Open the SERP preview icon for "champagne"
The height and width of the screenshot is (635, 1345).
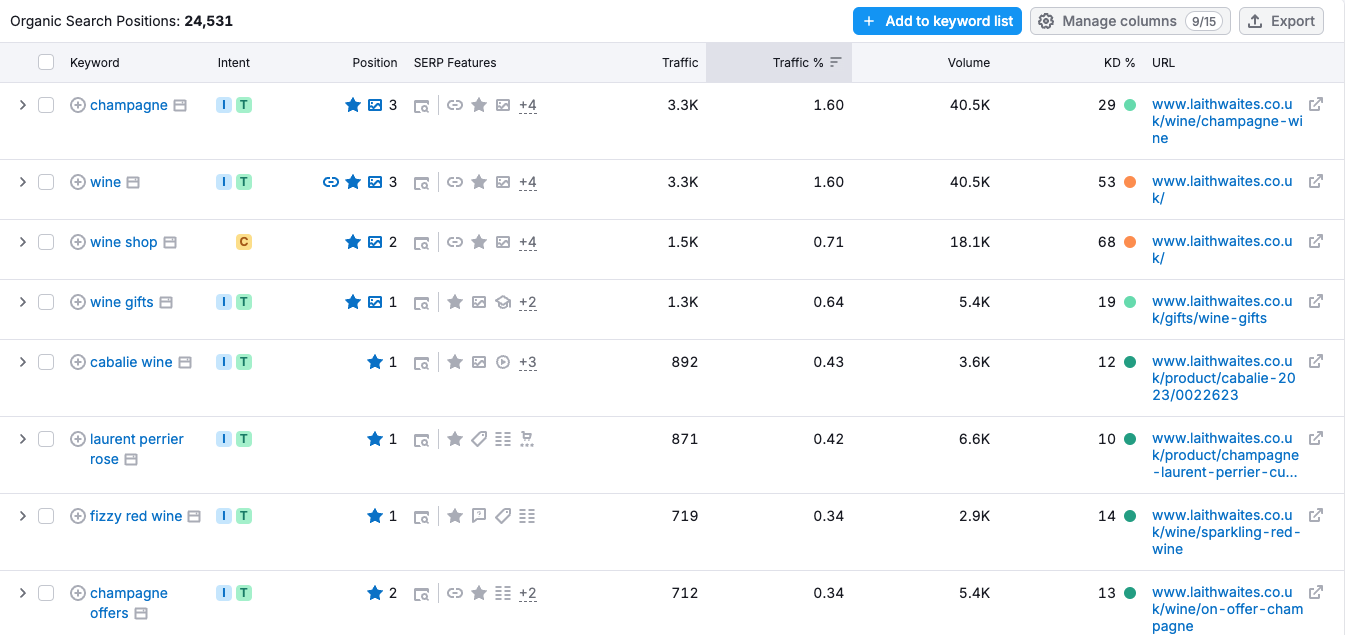coord(422,104)
